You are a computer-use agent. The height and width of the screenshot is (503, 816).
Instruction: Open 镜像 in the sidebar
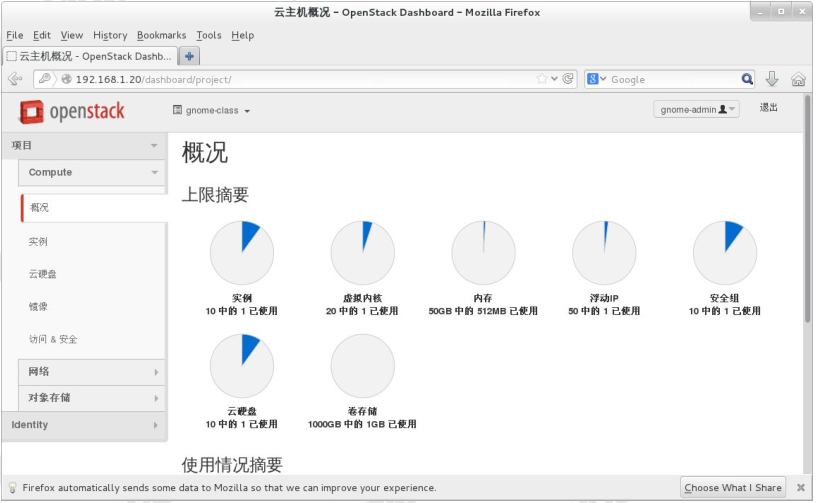pyautogui.click(x=38, y=307)
